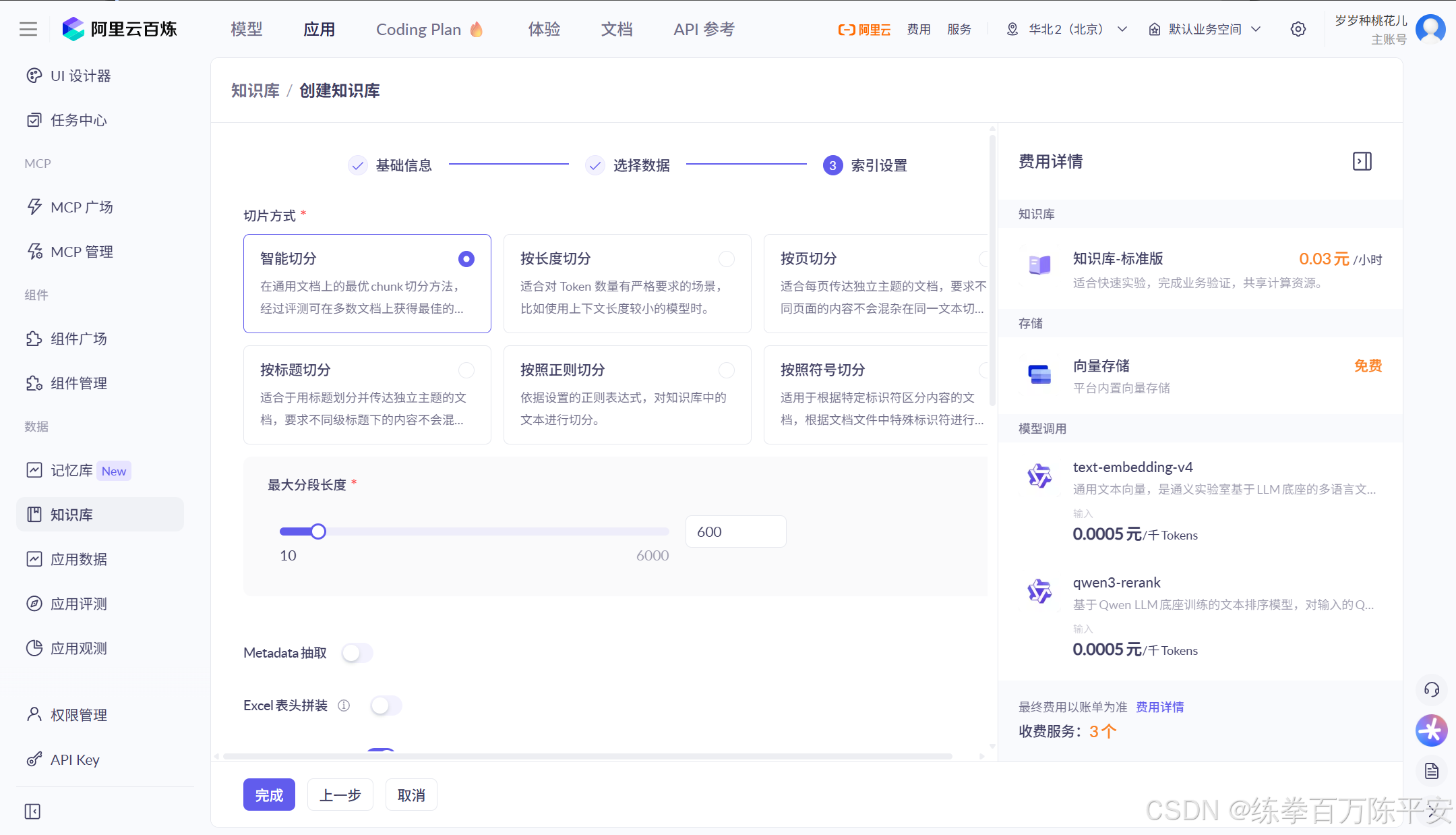The width and height of the screenshot is (1456, 835).
Task: Click the max segment length slider handle
Action: click(x=318, y=531)
